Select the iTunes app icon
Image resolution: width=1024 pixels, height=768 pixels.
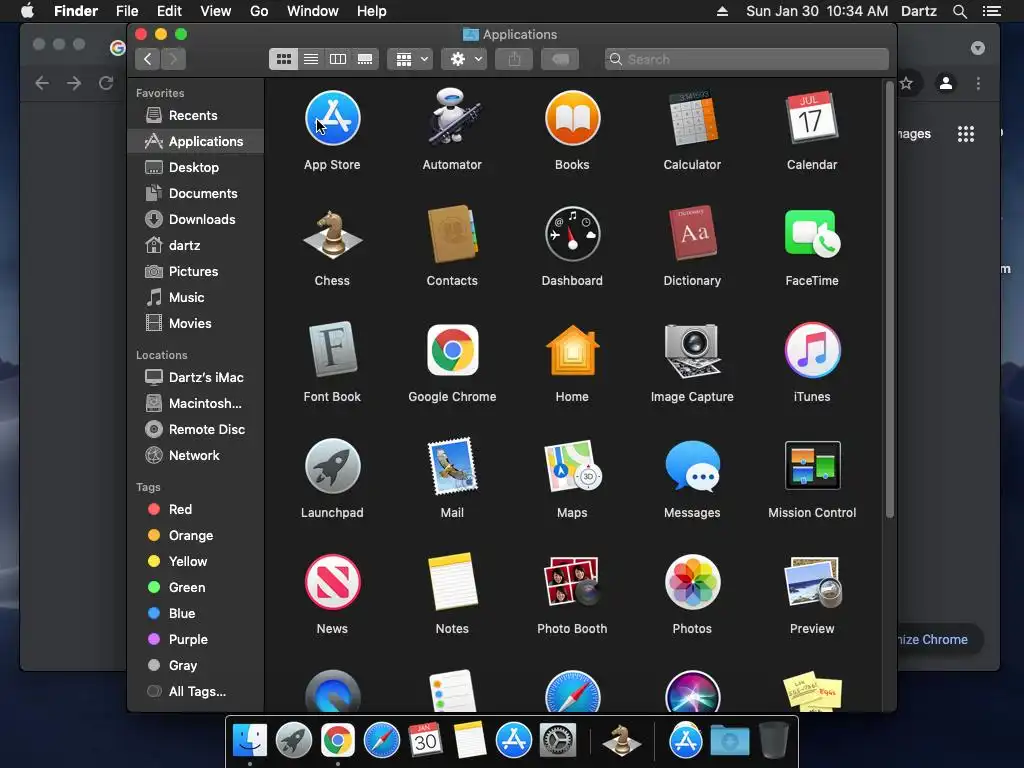[812, 350]
